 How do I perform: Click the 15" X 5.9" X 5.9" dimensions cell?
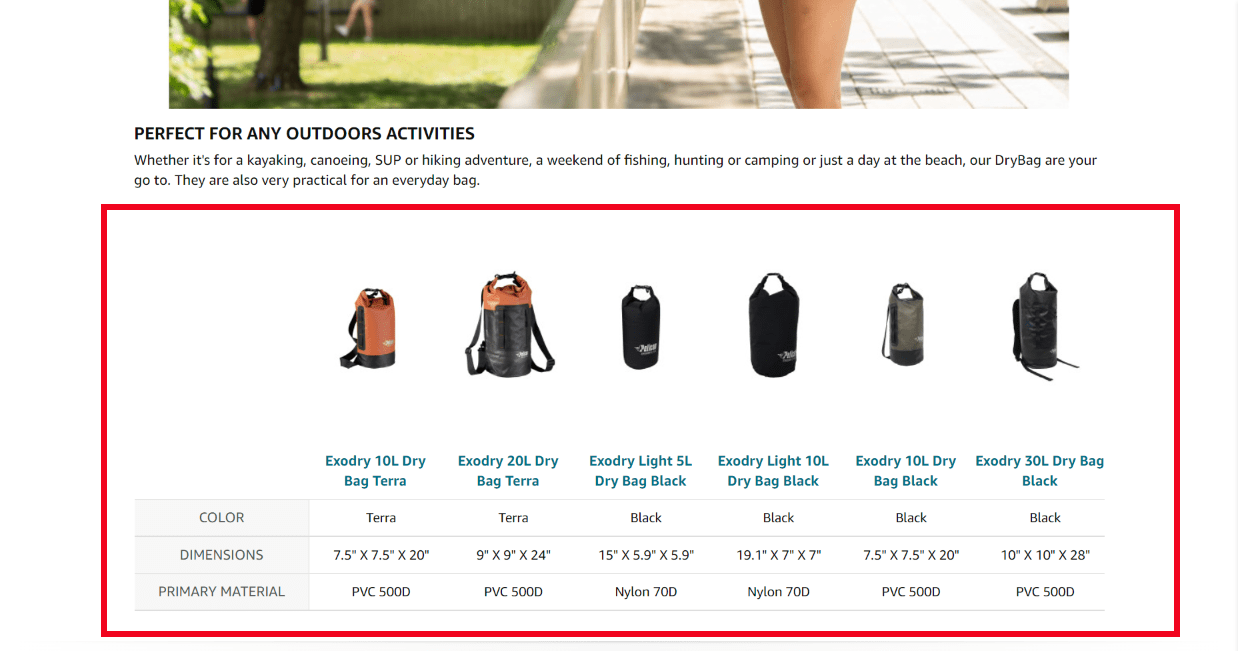pyautogui.click(x=646, y=555)
